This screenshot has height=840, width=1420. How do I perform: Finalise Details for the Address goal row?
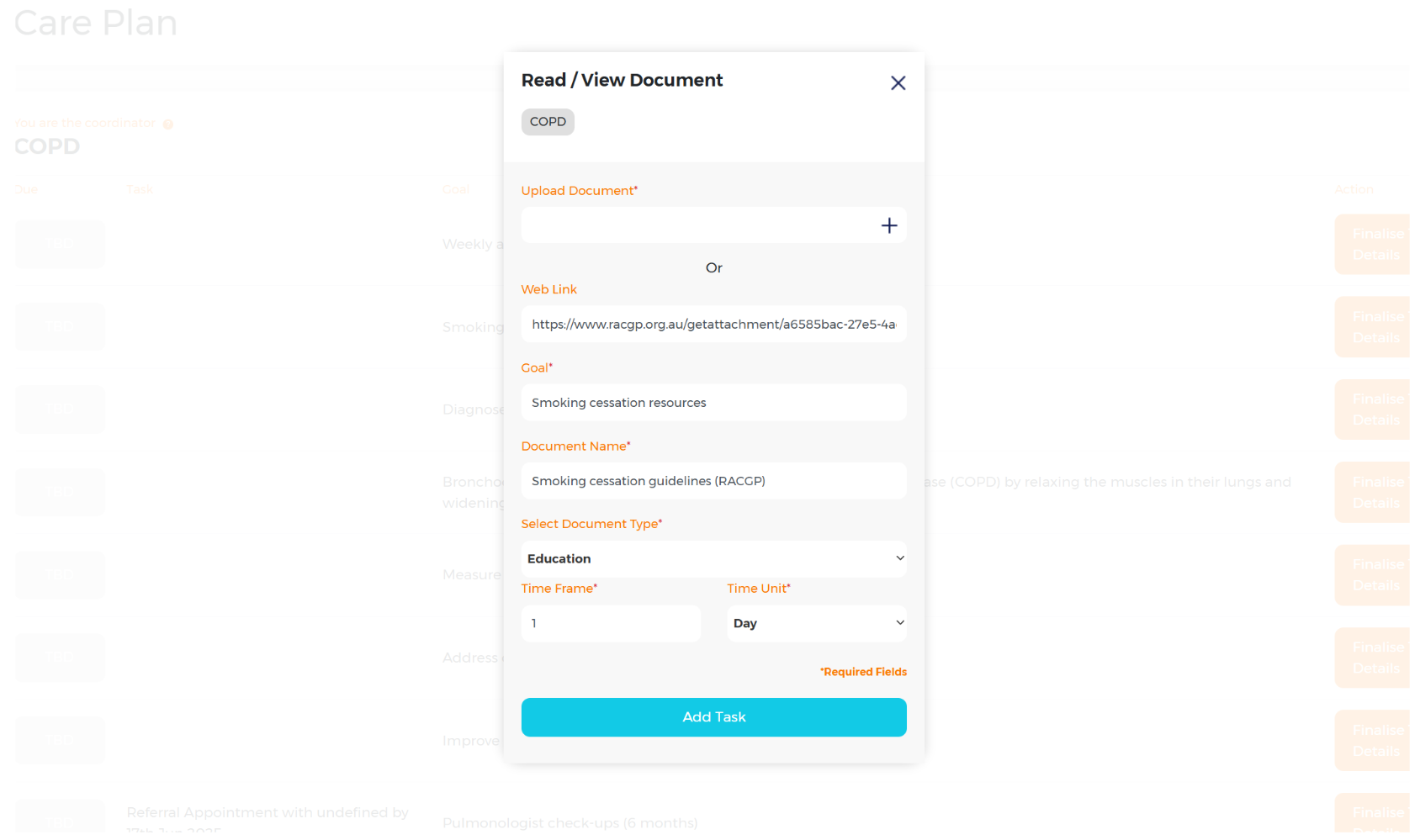point(1373,658)
